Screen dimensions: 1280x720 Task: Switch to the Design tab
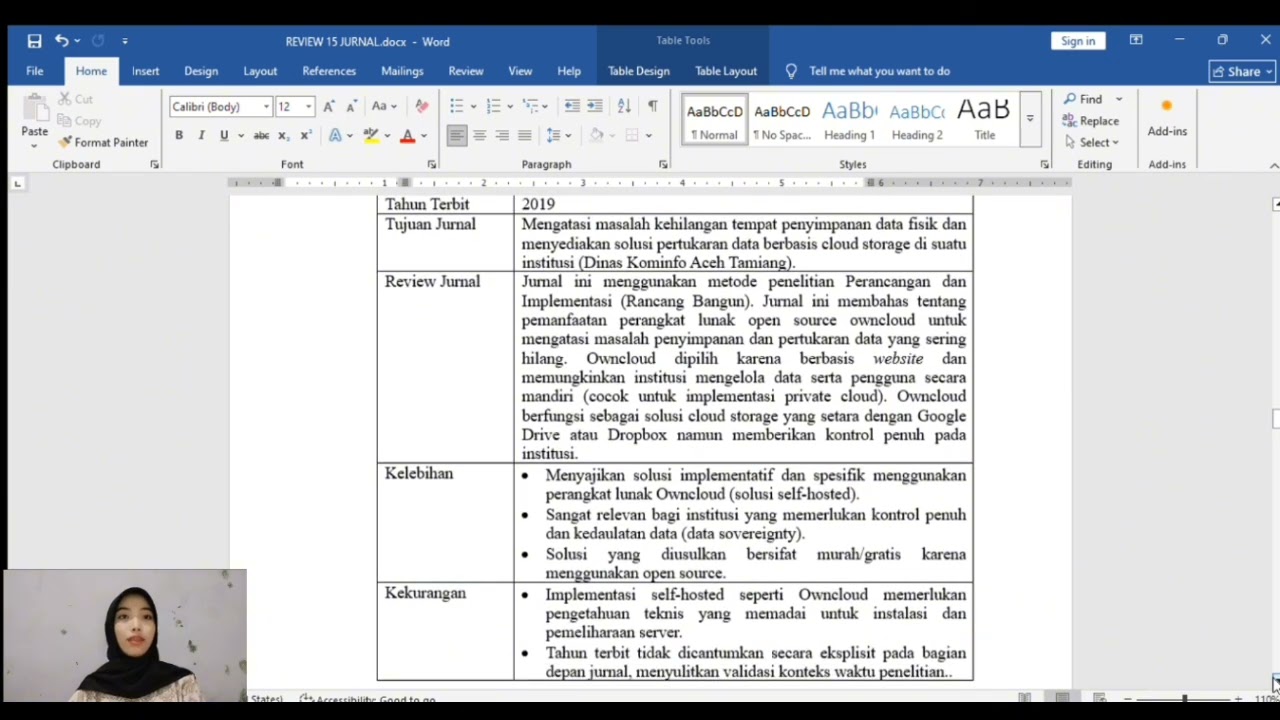[200, 71]
